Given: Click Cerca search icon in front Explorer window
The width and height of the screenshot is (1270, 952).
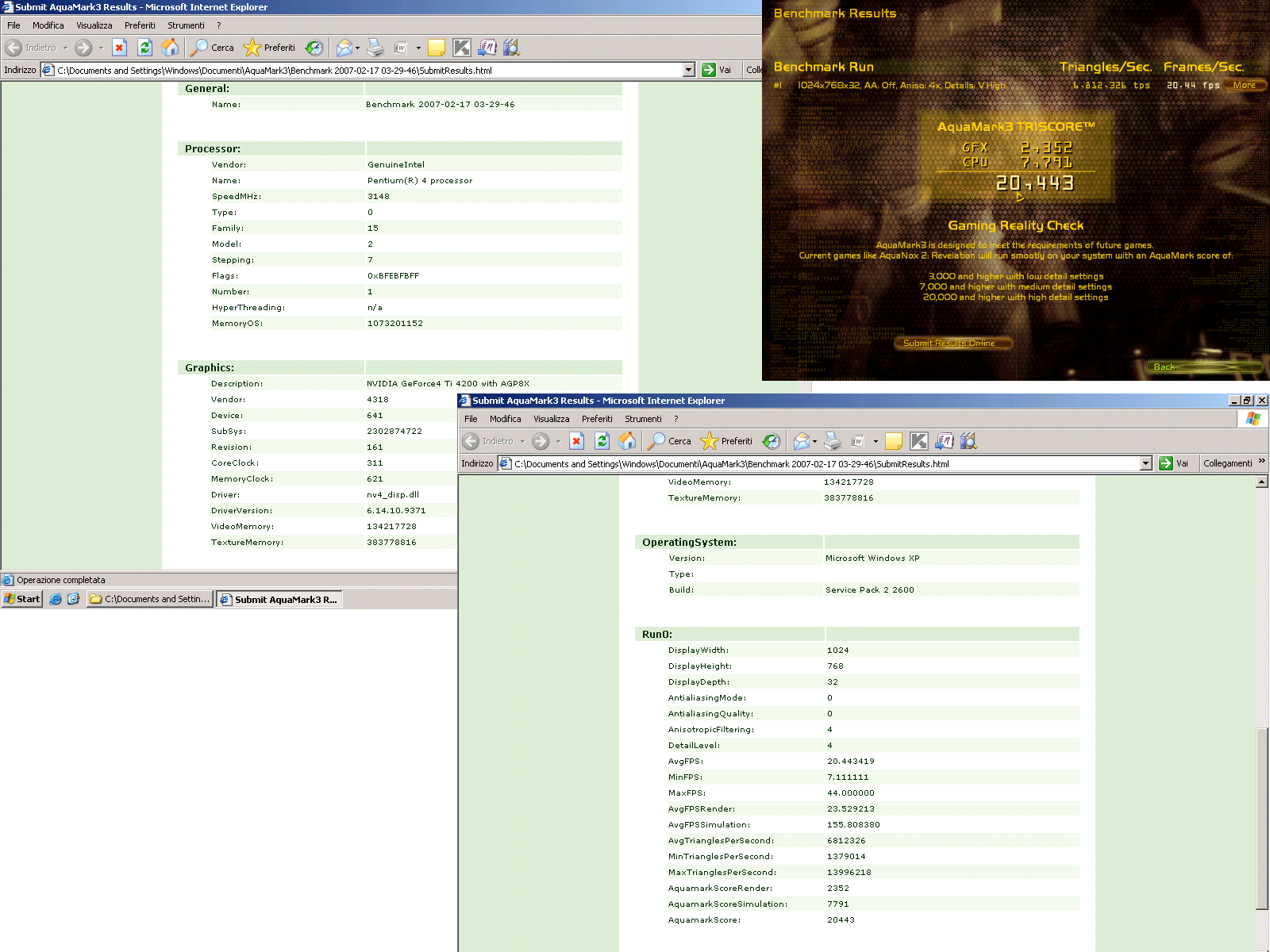Looking at the screenshot, I should pyautogui.click(x=669, y=441).
